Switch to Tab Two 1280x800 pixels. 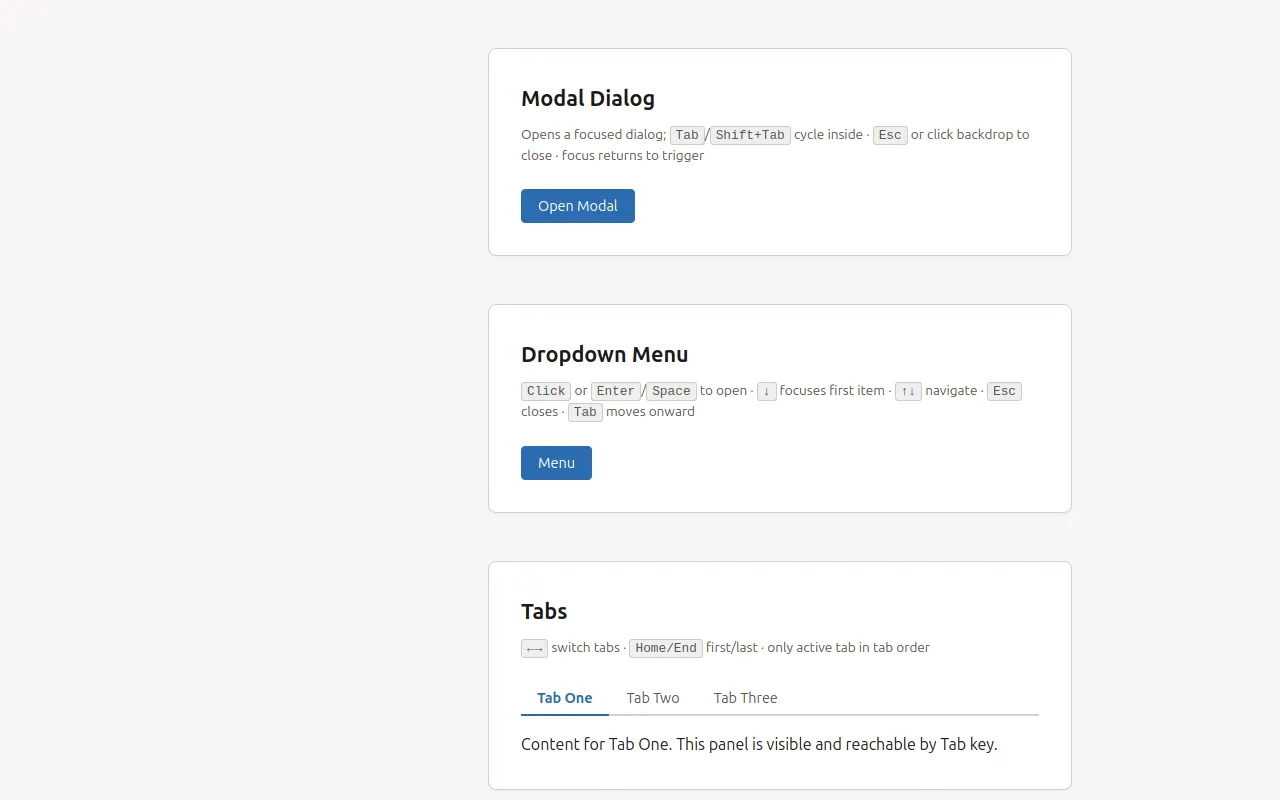pyautogui.click(x=653, y=698)
